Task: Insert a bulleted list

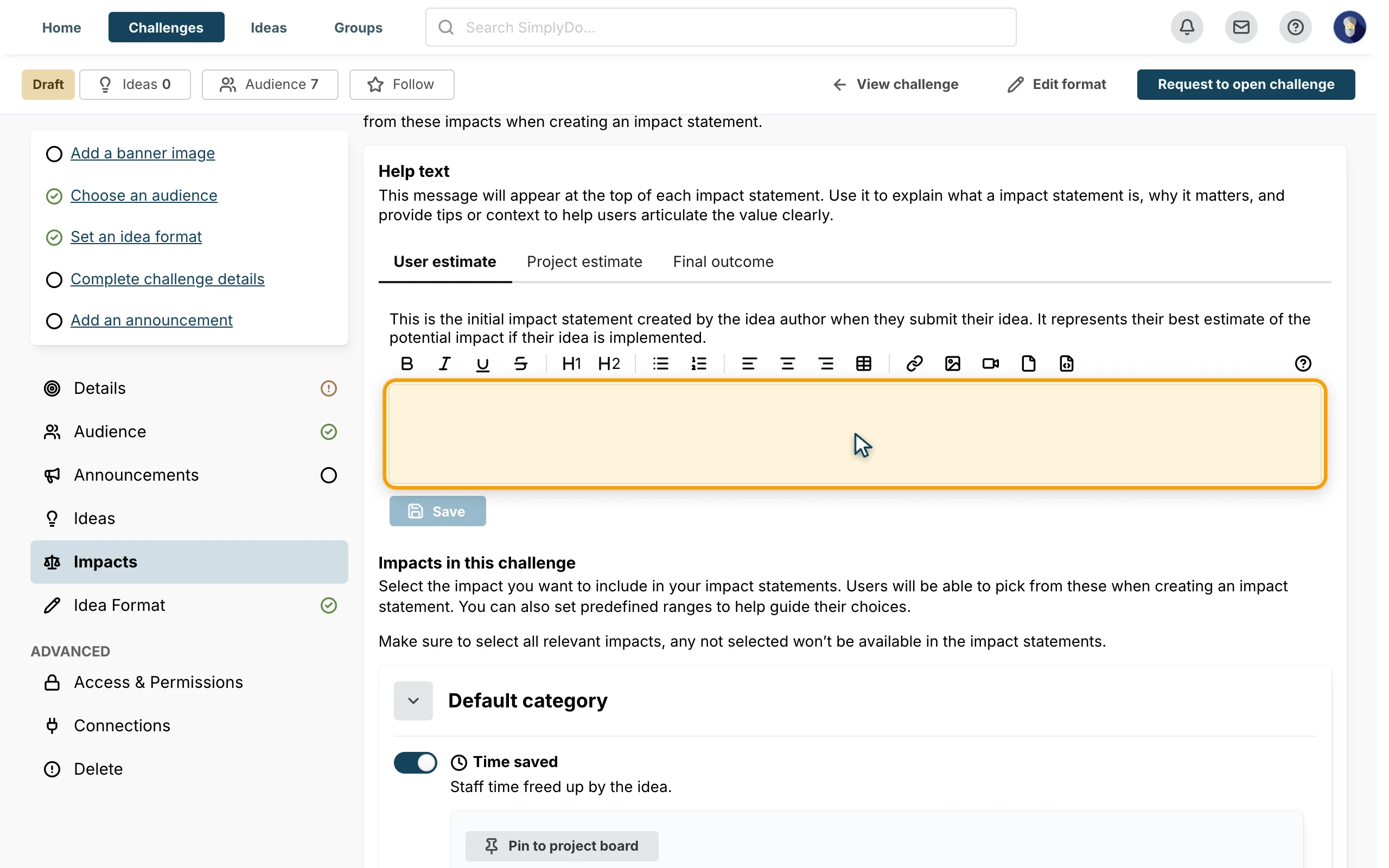Action: (661, 364)
